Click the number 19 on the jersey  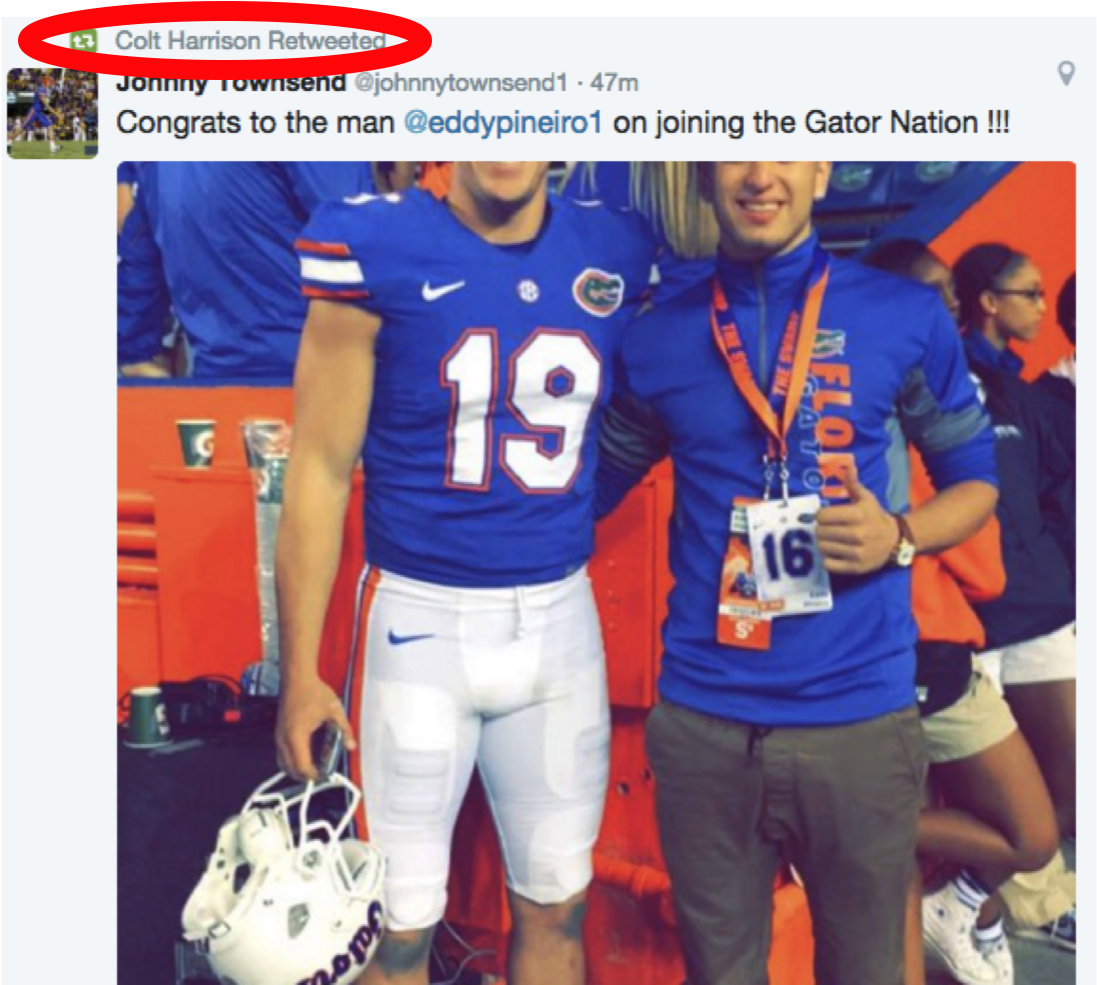coord(520,408)
